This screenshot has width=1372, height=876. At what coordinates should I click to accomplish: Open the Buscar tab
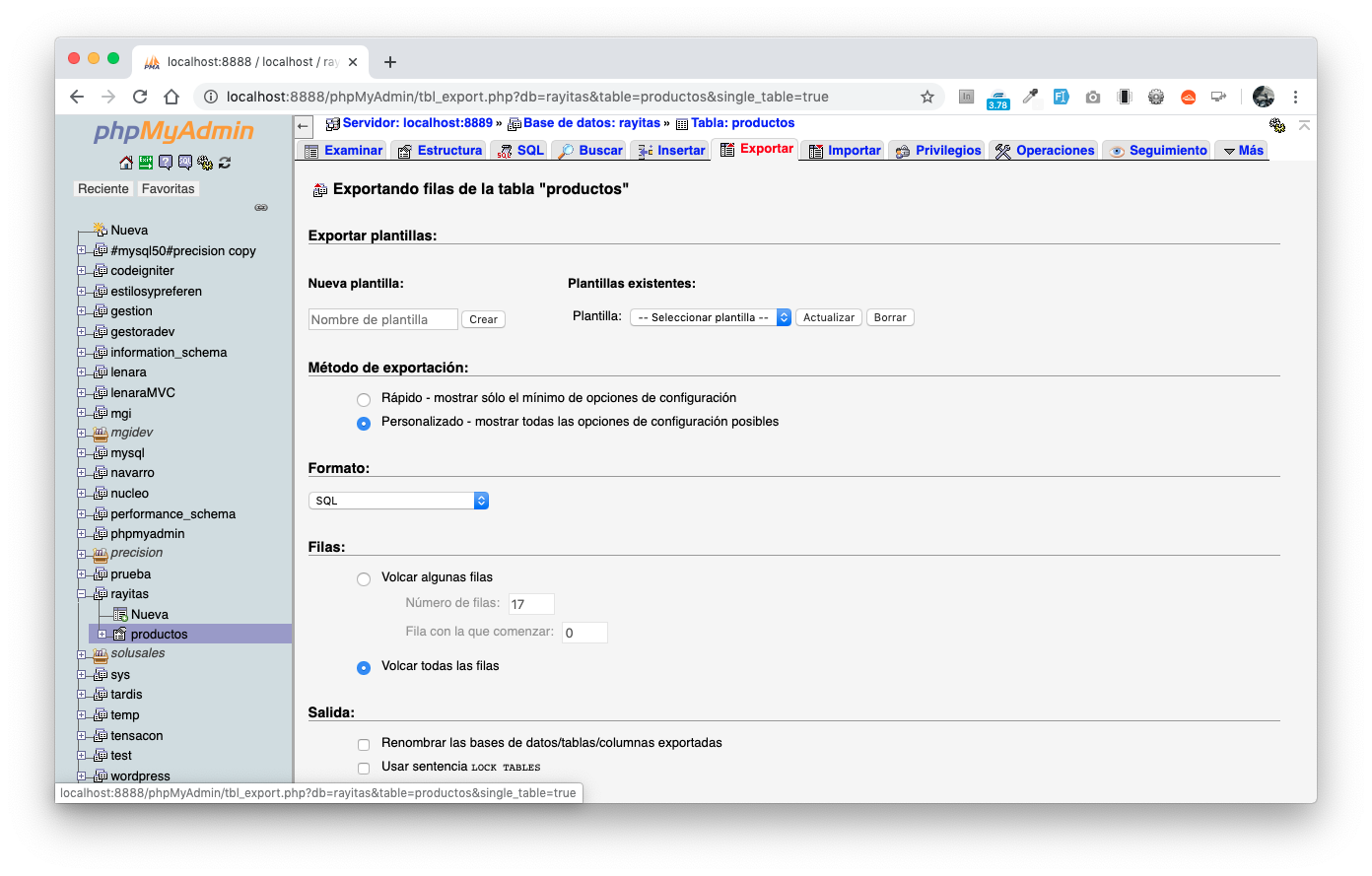click(x=589, y=151)
